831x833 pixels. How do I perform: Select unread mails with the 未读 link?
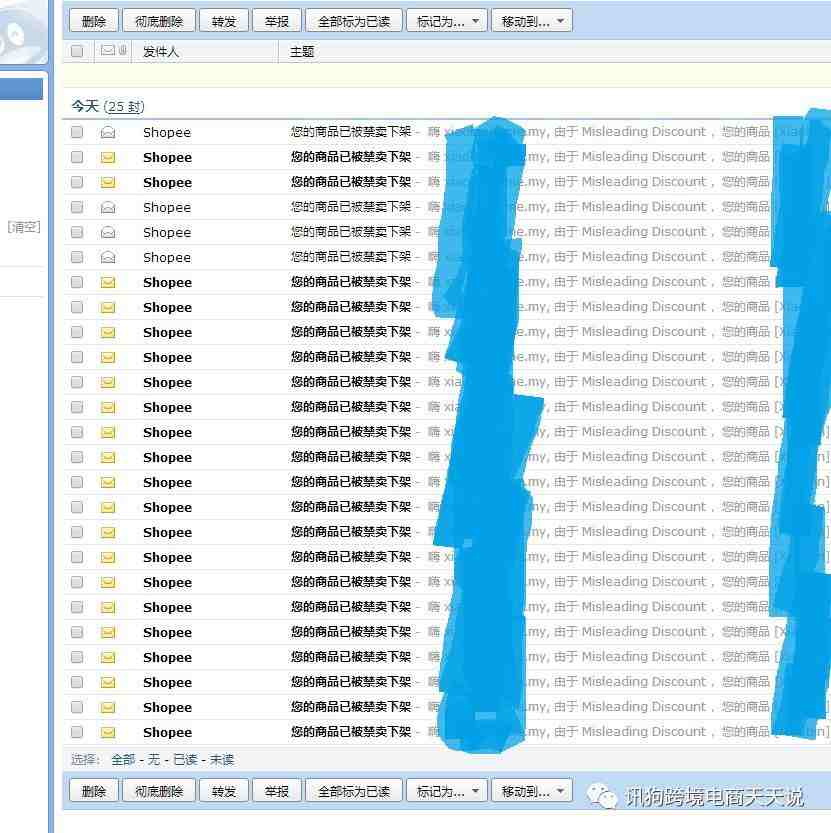click(x=222, y=760)
